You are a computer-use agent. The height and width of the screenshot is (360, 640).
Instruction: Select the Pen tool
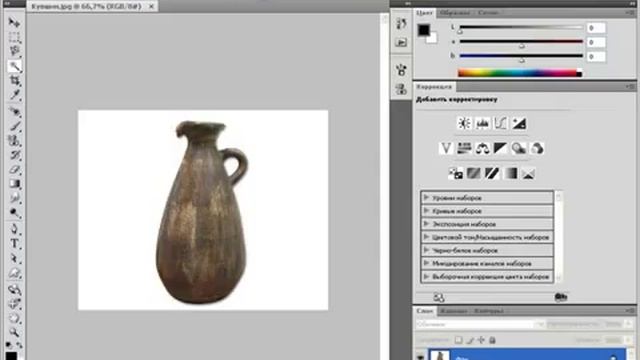point(14,229)
